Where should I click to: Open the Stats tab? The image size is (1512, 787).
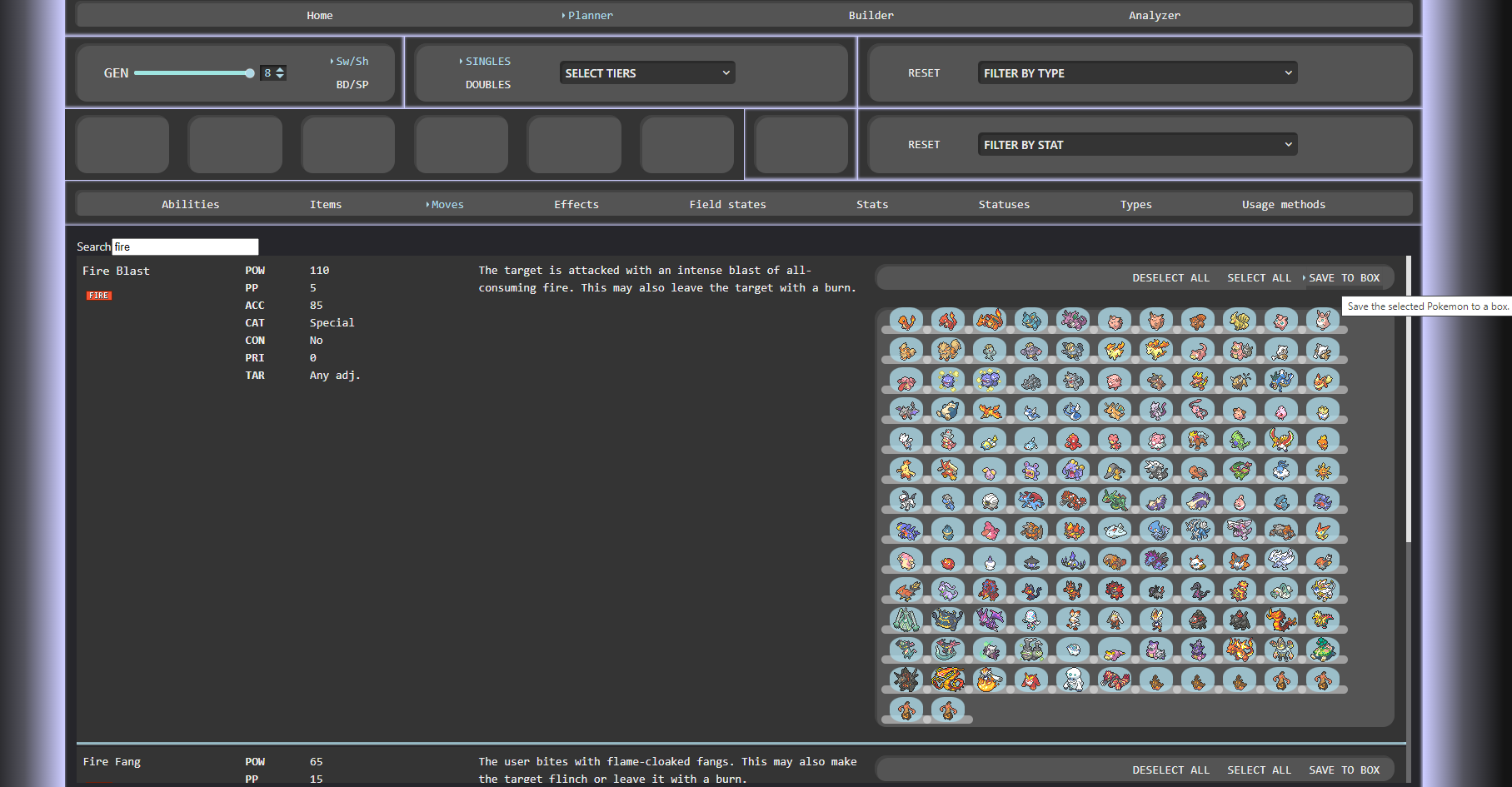(872, 204)
